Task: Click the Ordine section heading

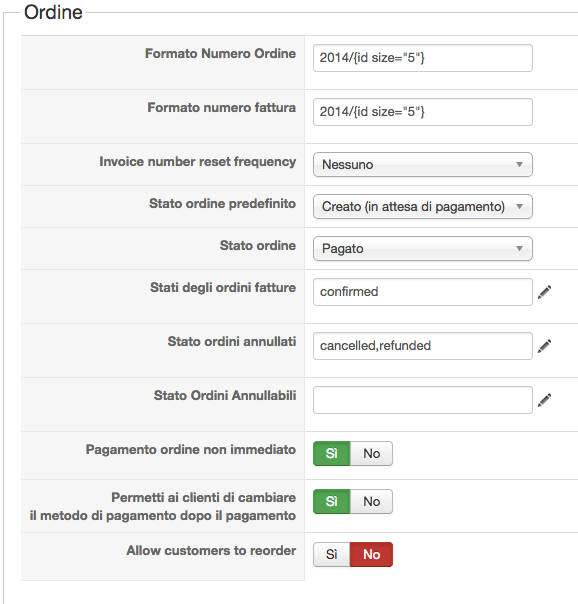Action: tap(53, 12)
